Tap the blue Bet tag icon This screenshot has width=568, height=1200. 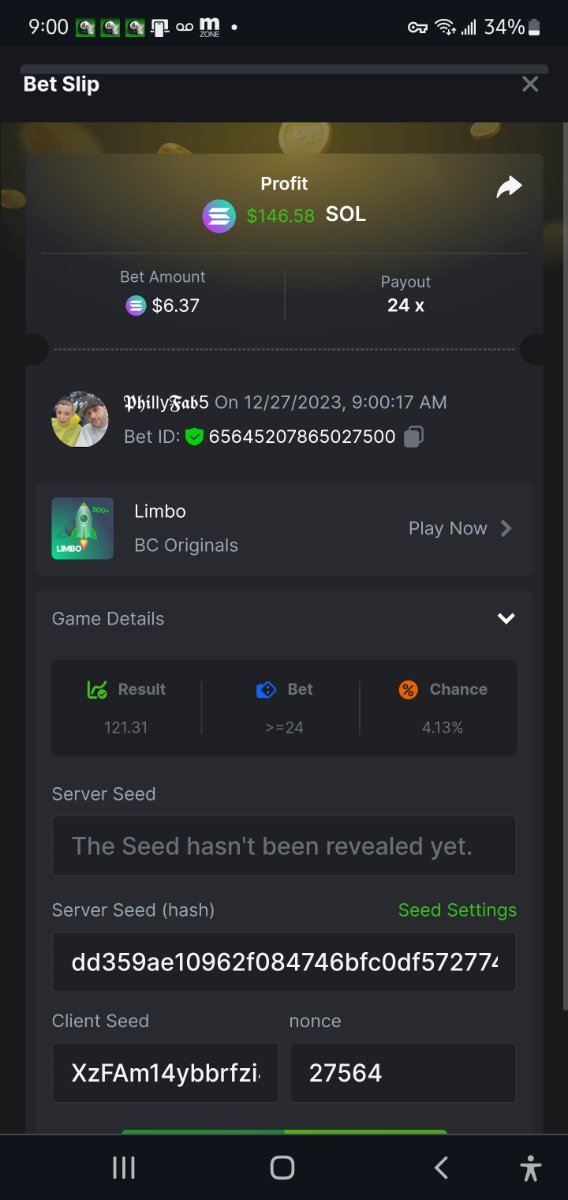click(x=266, y=689)
